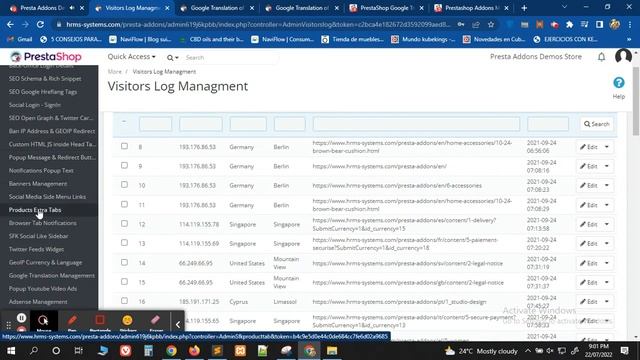This screenshot has width=640, height=360.
Task: Open the Windows notification center icon
Action: [x=624, y=351]
